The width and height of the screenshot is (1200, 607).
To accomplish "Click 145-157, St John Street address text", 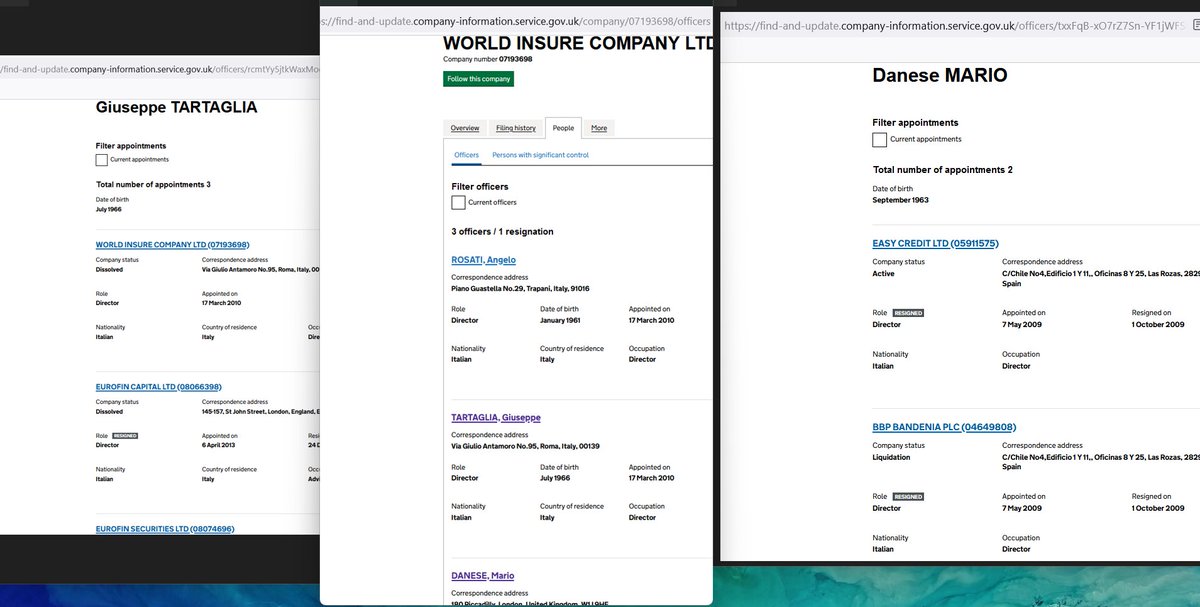I will pyautogui.click(x=261, y=412).
